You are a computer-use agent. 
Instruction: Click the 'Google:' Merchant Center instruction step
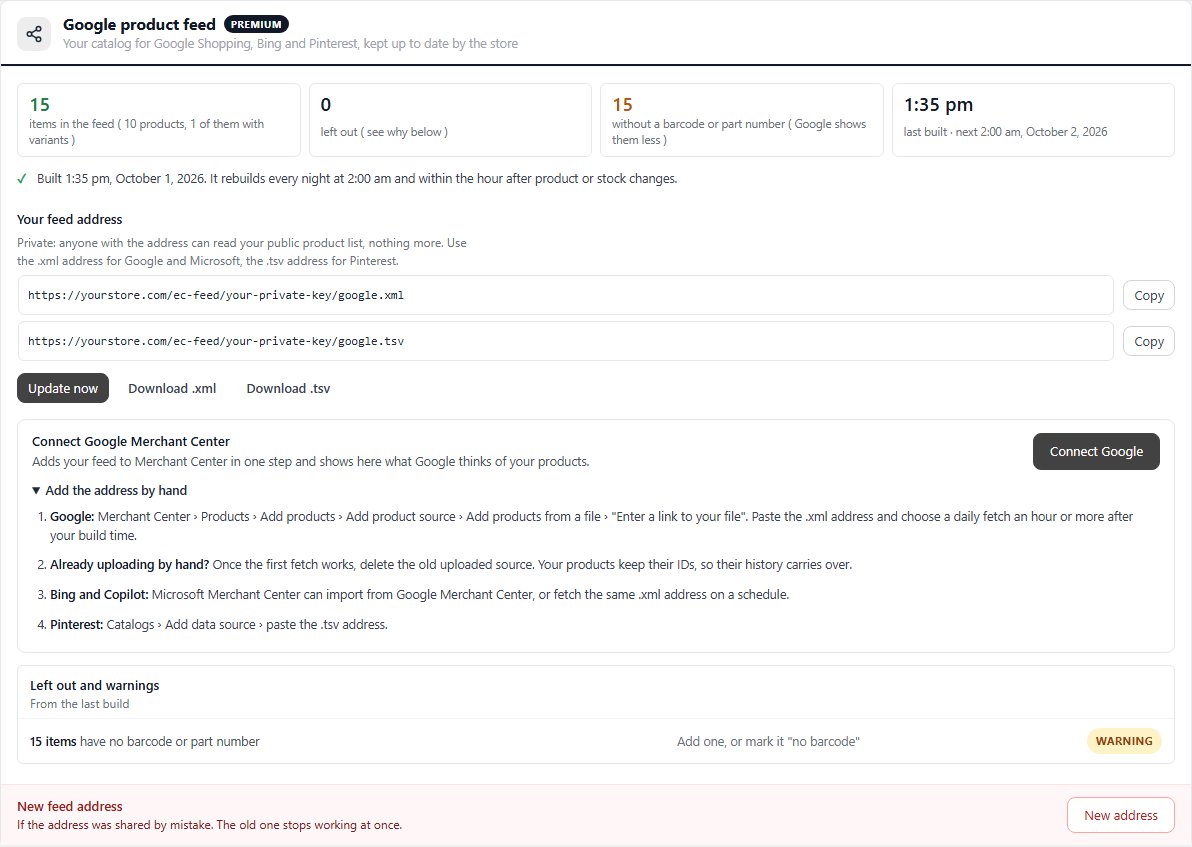pos(591,525)
